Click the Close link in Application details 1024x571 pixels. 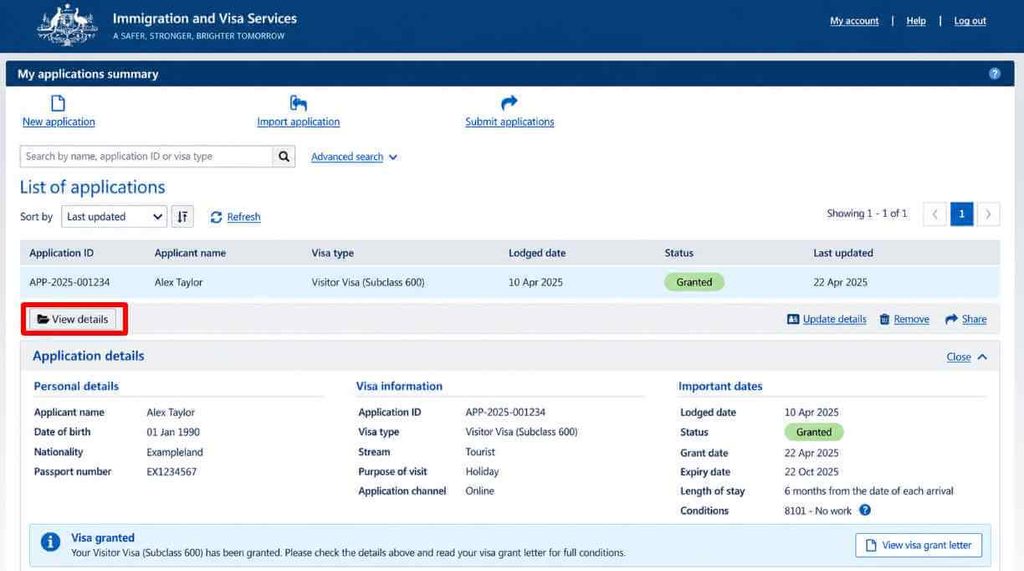(958, 357)
